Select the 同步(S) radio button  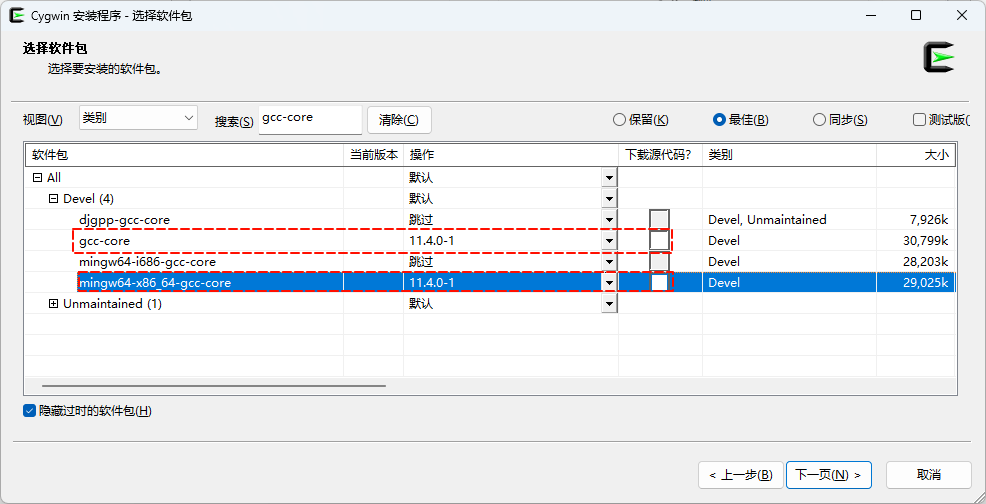click(x=840, y=120)
